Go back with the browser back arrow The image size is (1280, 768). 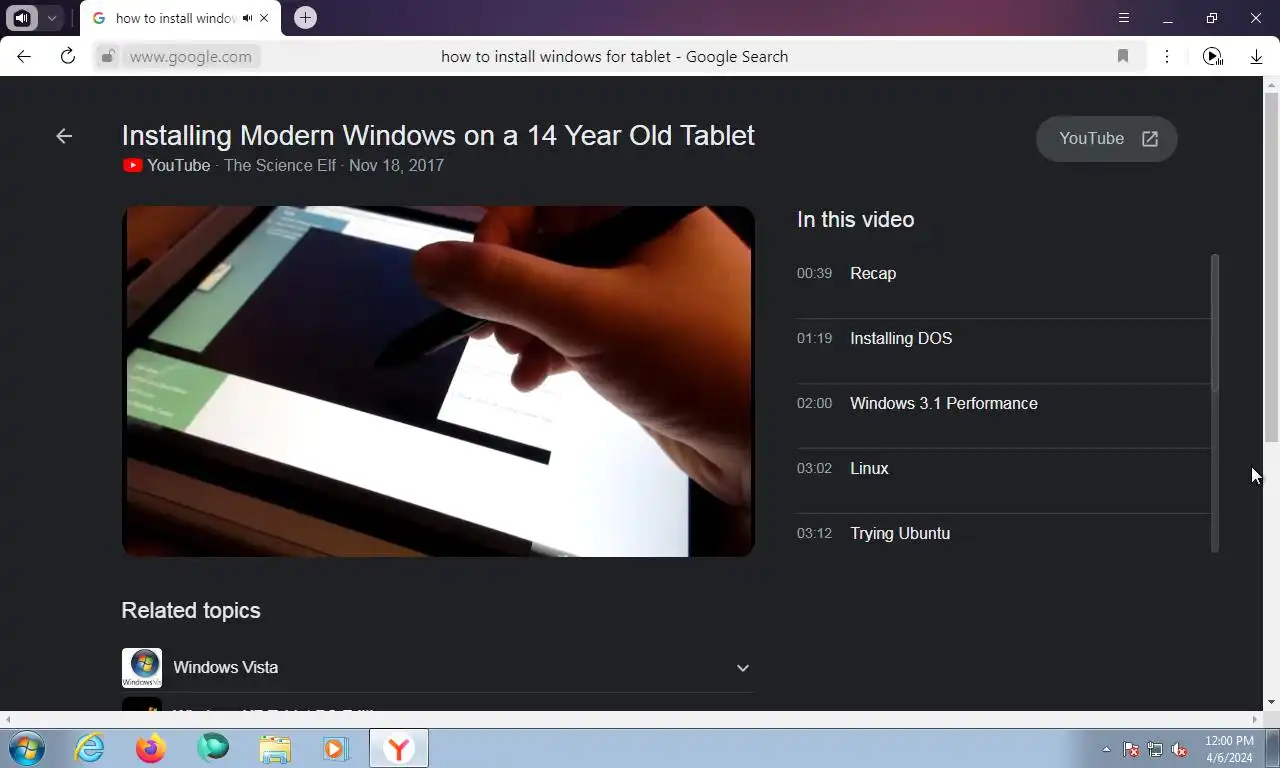(x=24, y=56)
